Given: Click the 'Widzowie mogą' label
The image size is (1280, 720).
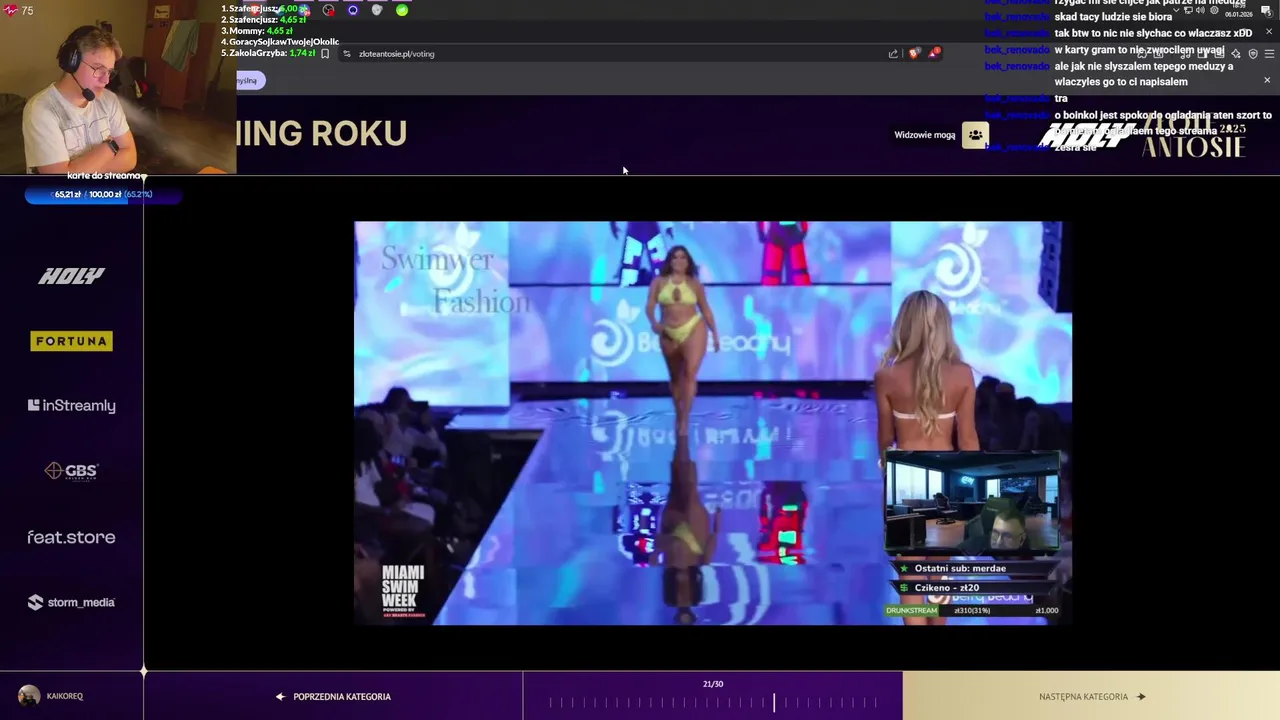Looking at the screenshot, I should [x=924, y=135].
